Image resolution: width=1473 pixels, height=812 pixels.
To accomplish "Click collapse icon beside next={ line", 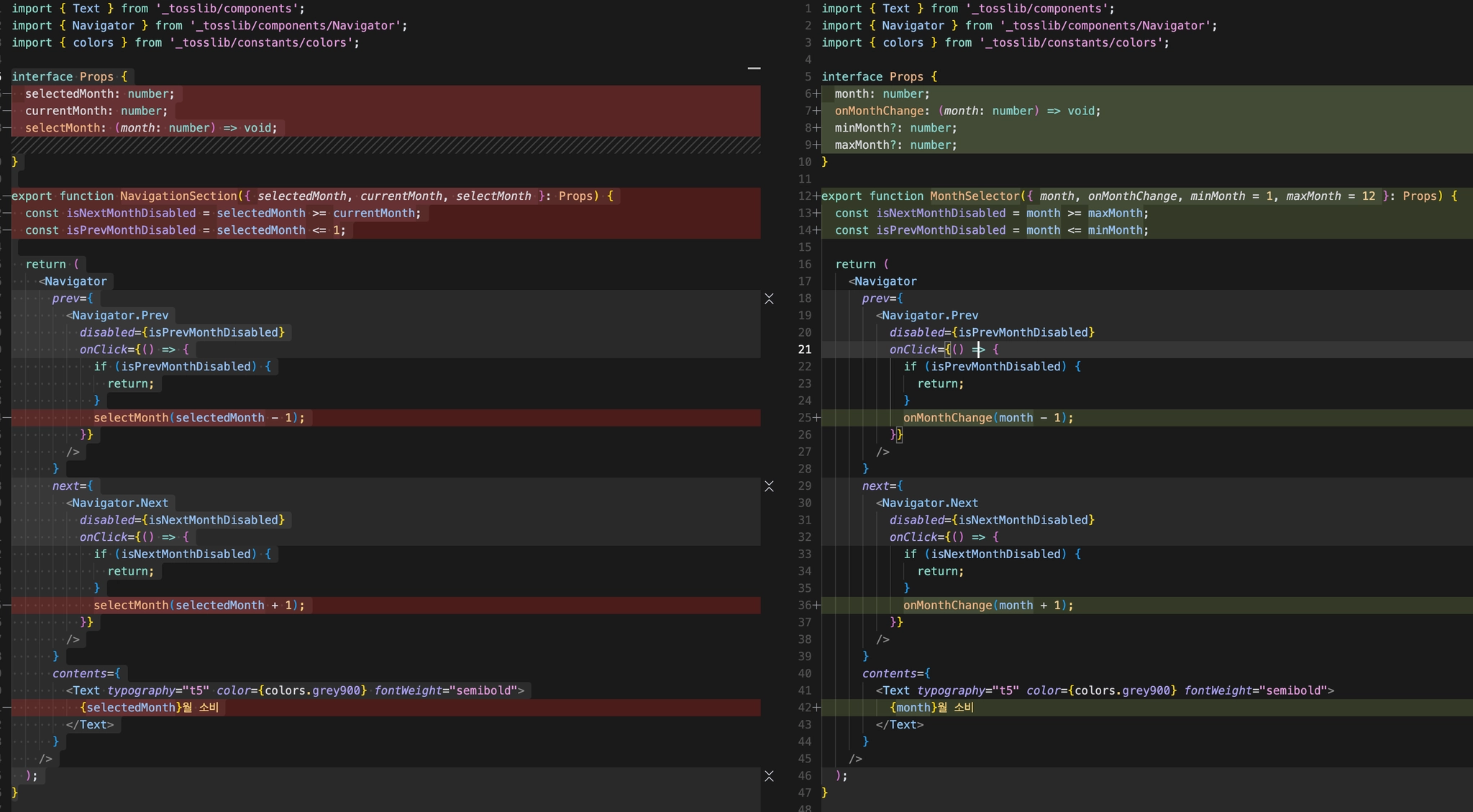I will (769, 486).
